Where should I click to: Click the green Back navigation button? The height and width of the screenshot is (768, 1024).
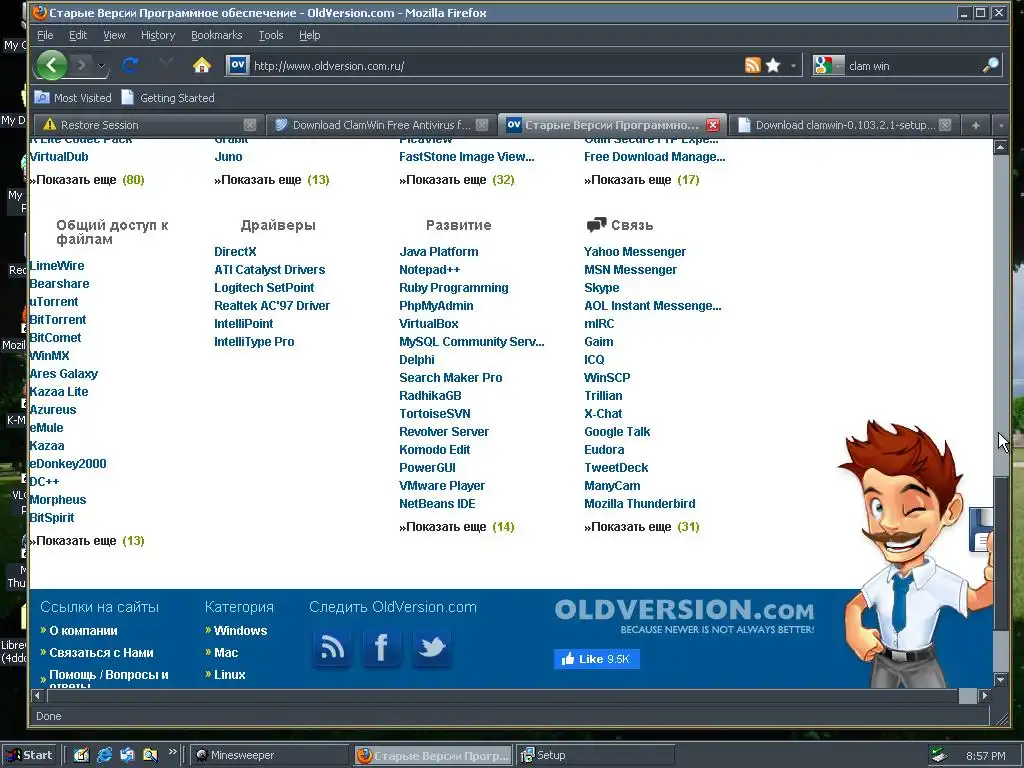coord(52,65)
